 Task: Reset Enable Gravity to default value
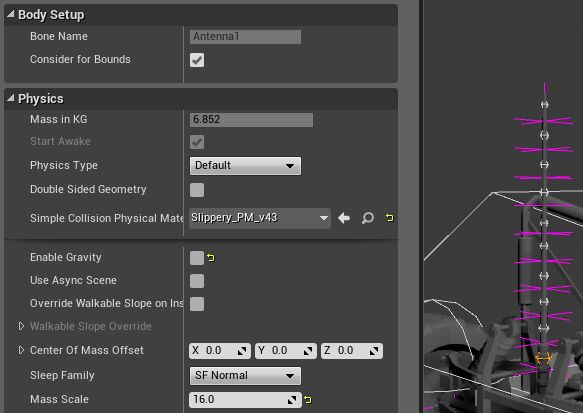click(211, 258)
